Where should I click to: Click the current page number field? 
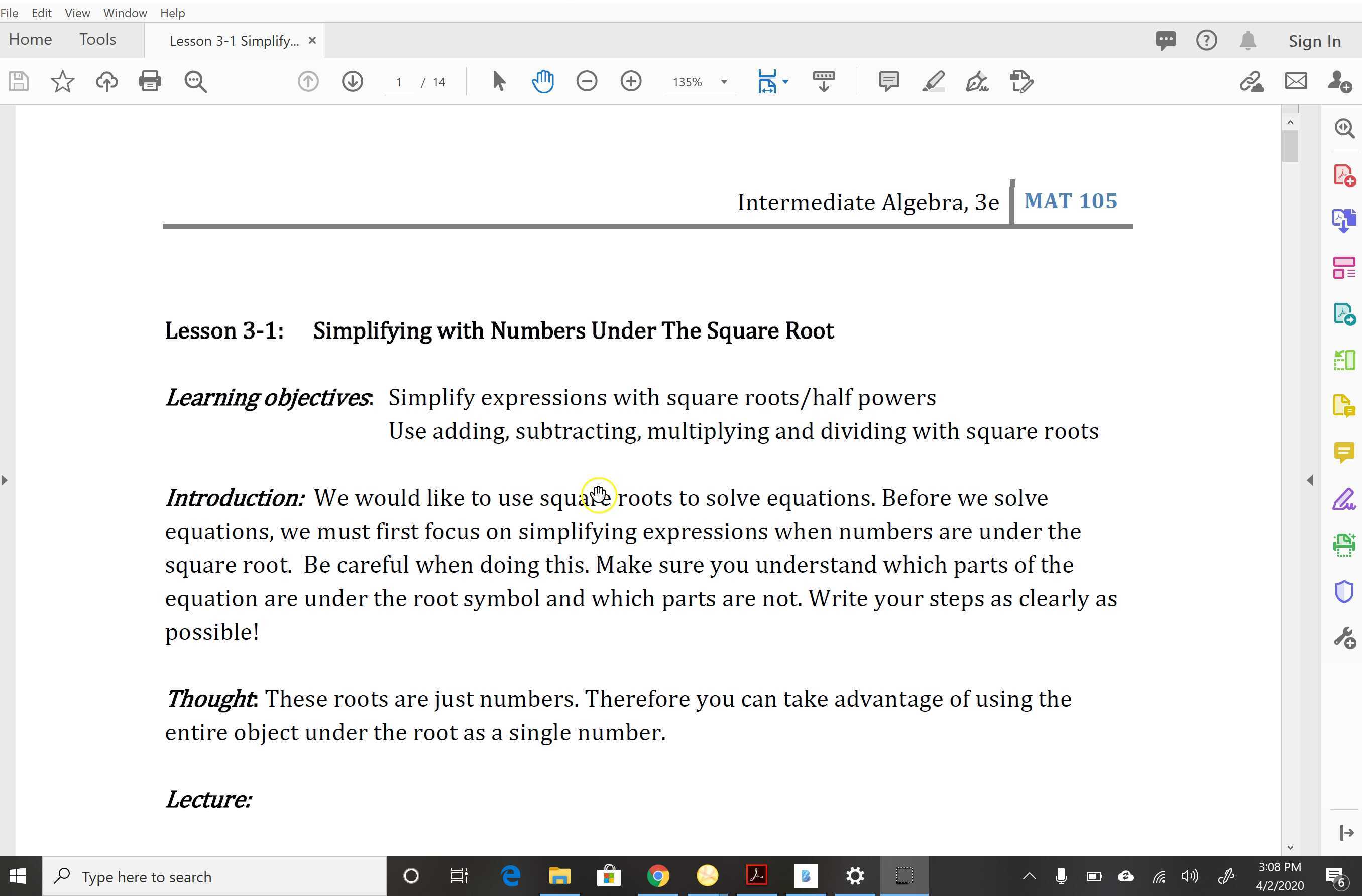(399, 82)
